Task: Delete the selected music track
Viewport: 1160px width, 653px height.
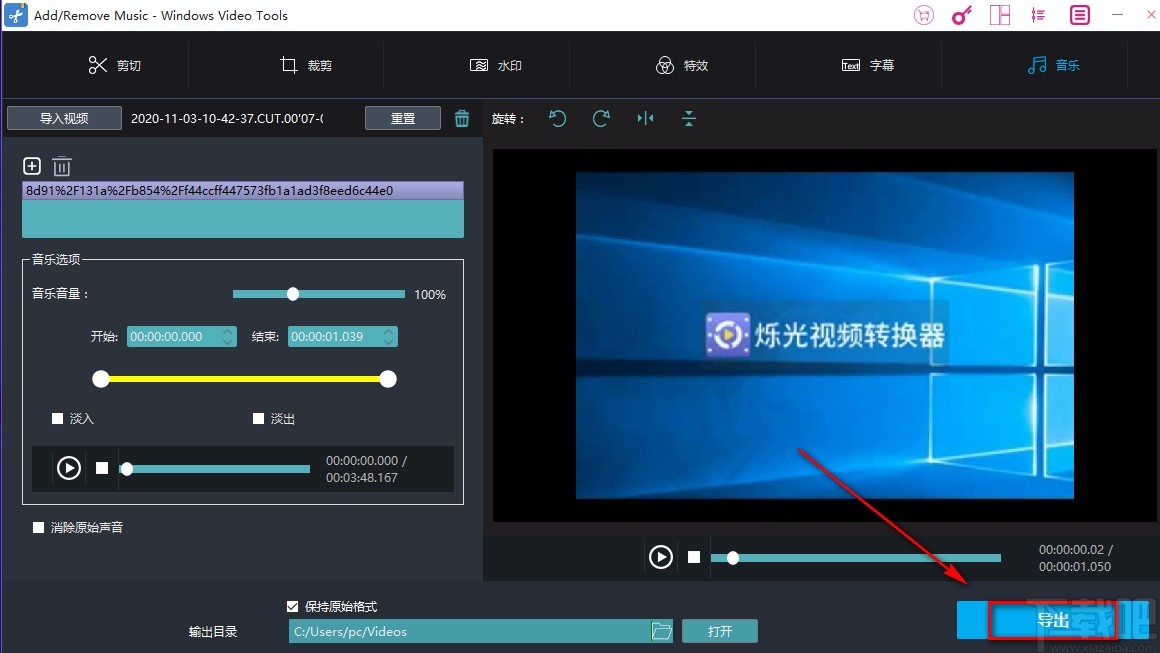Action: [61, 166]
